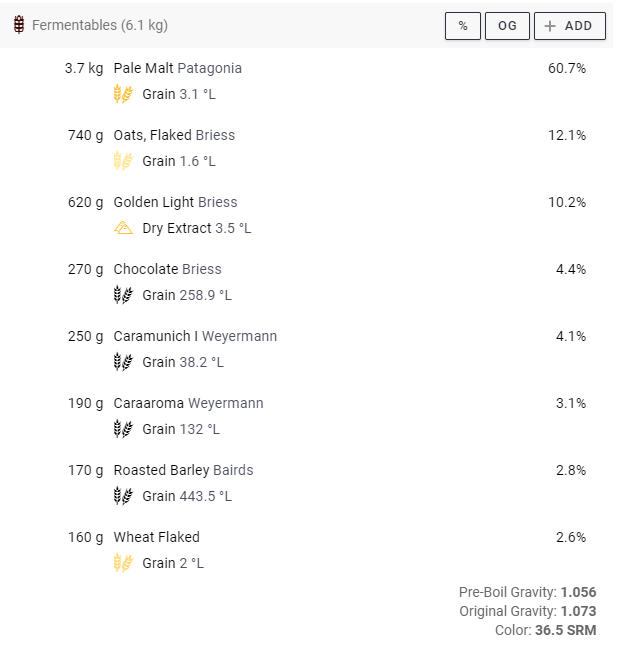
Task: Click the Pale Malt grain icon
Action: point(123,94)
